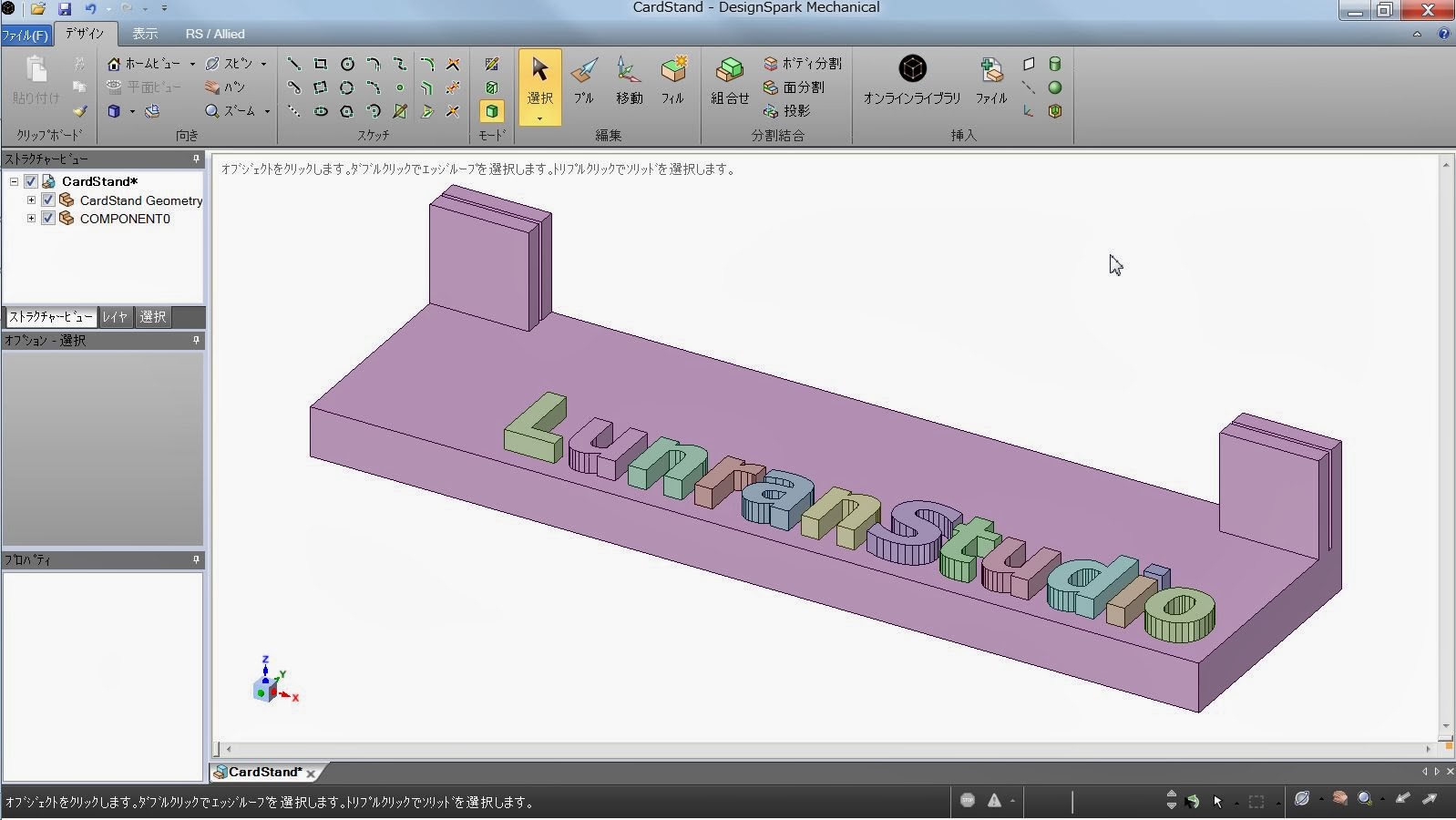1456x820 pixels.
Task: Click the Save icon in quick access toolbar
Action: (x=65, y=9)
